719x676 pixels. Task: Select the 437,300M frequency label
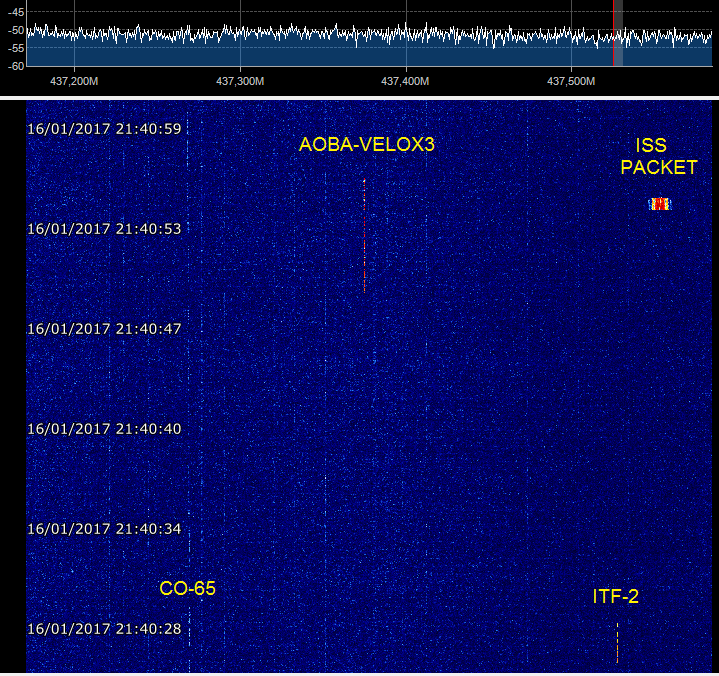click(240, 82)
